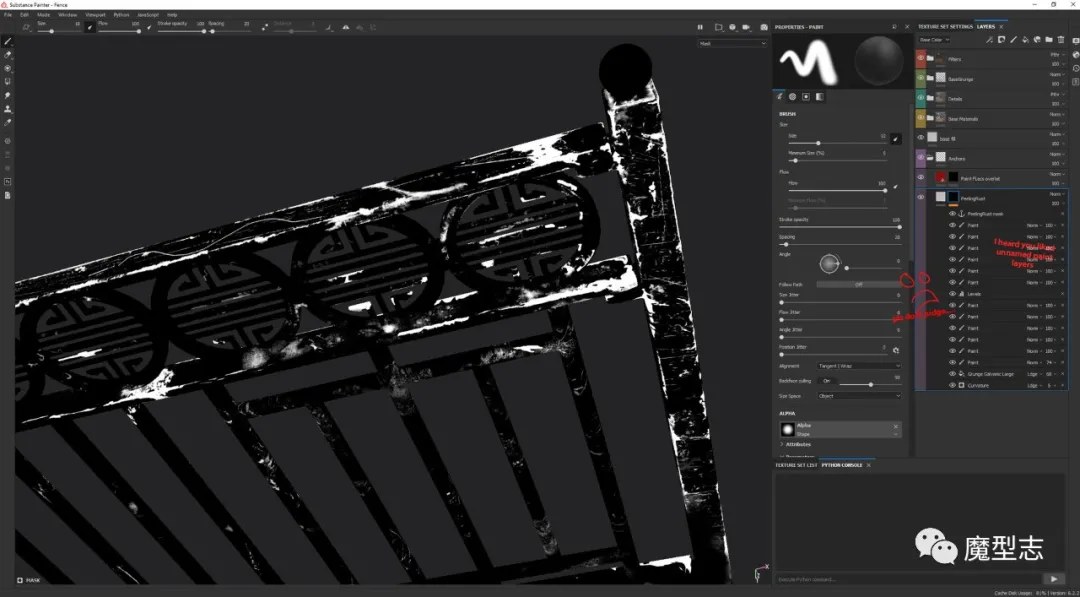Click Add paint layer icon in Layers panel
1080x597 pixels.
tap(1014, 40)
